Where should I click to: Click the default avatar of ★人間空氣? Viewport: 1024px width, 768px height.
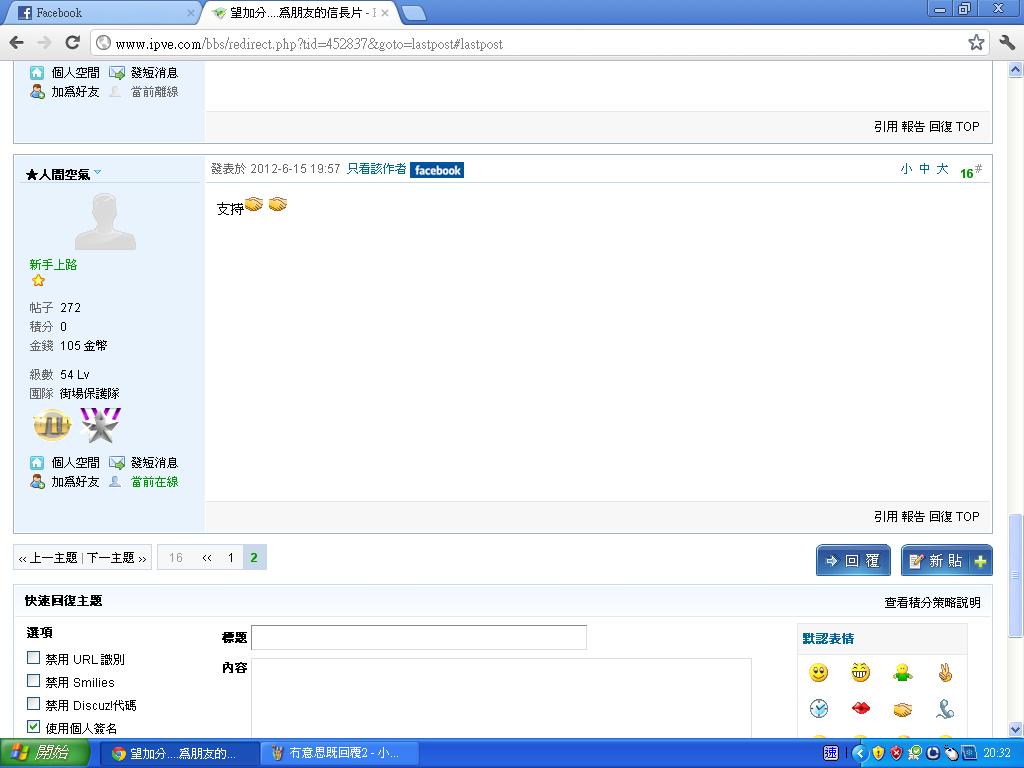click(x=104, y=221)
